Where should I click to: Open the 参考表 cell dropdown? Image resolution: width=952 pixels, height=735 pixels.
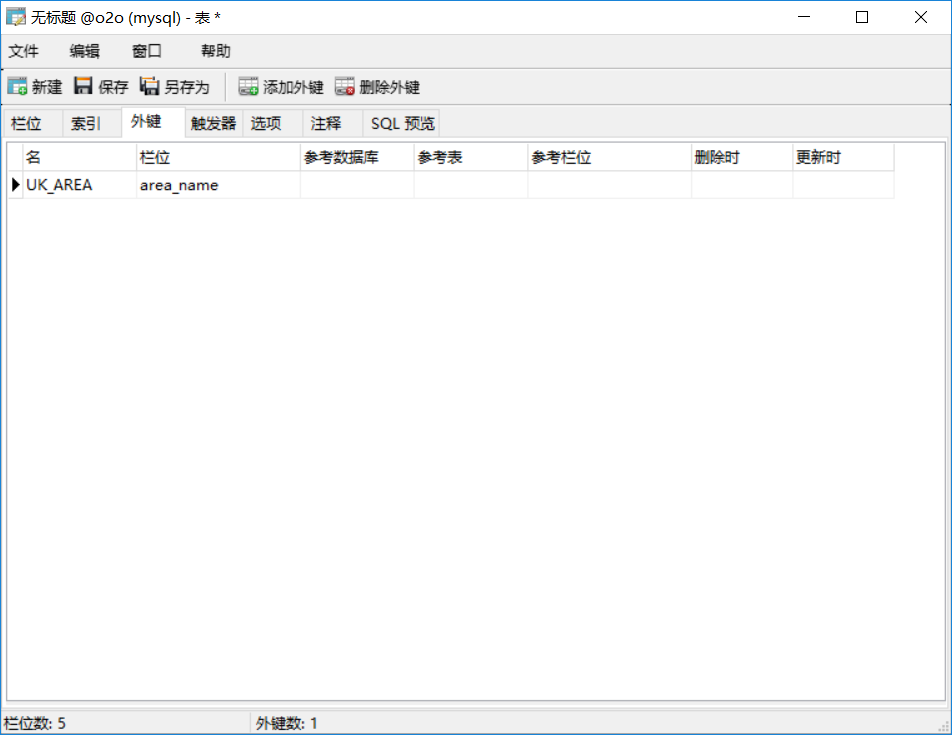pyautogui.click(x=468, y=184)
